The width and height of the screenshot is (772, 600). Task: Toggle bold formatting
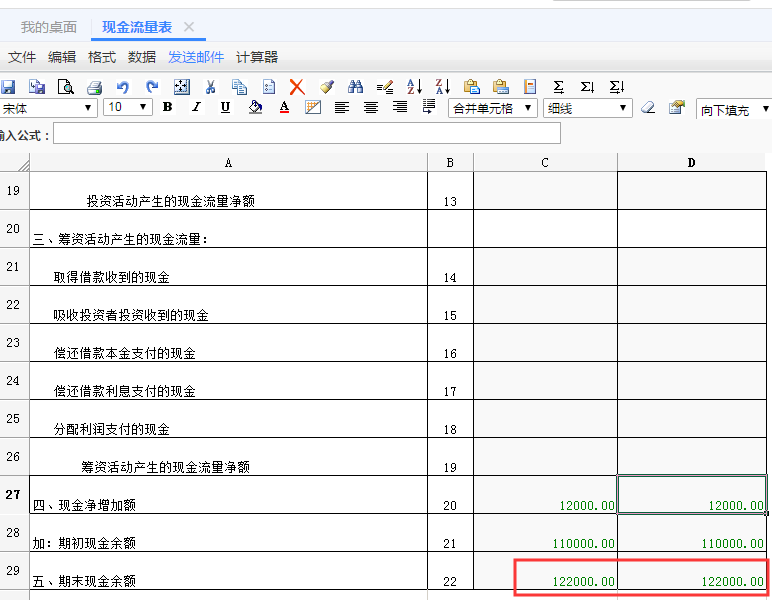[167, 108]
